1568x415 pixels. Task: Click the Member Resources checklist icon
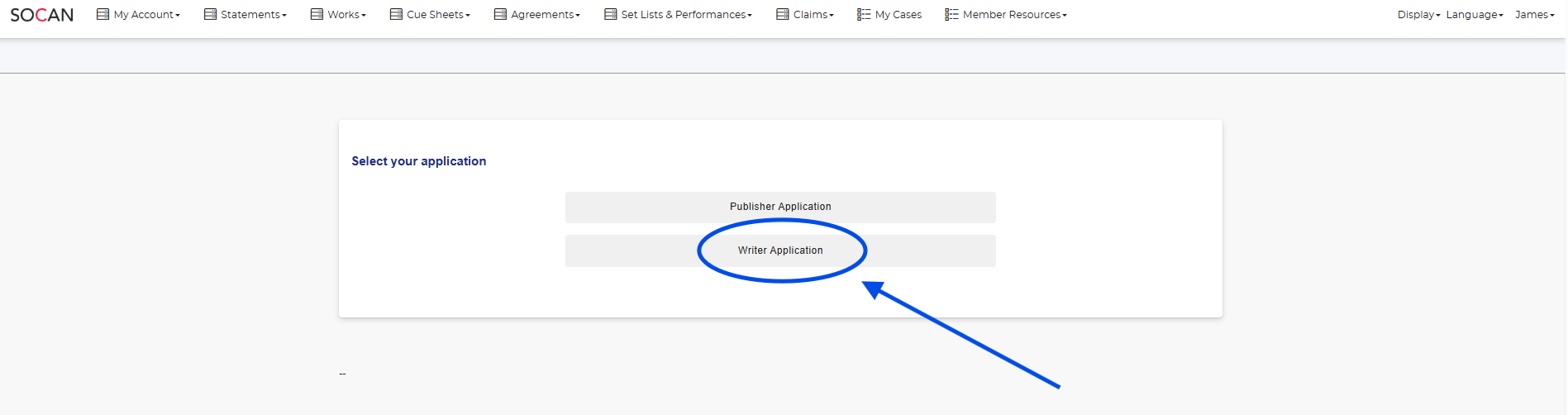point(951,14)
